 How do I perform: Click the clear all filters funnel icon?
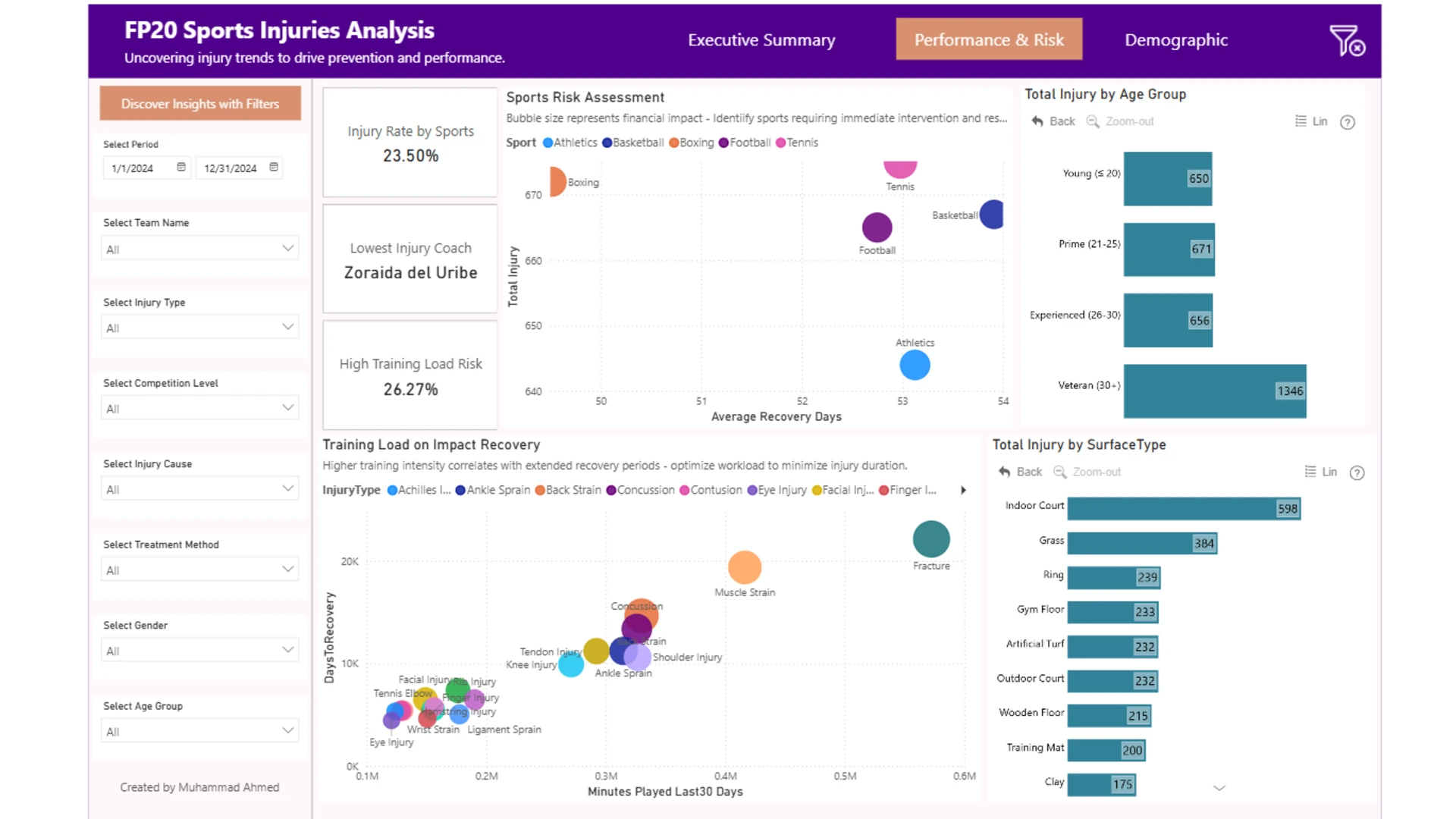pos(1347,40)
